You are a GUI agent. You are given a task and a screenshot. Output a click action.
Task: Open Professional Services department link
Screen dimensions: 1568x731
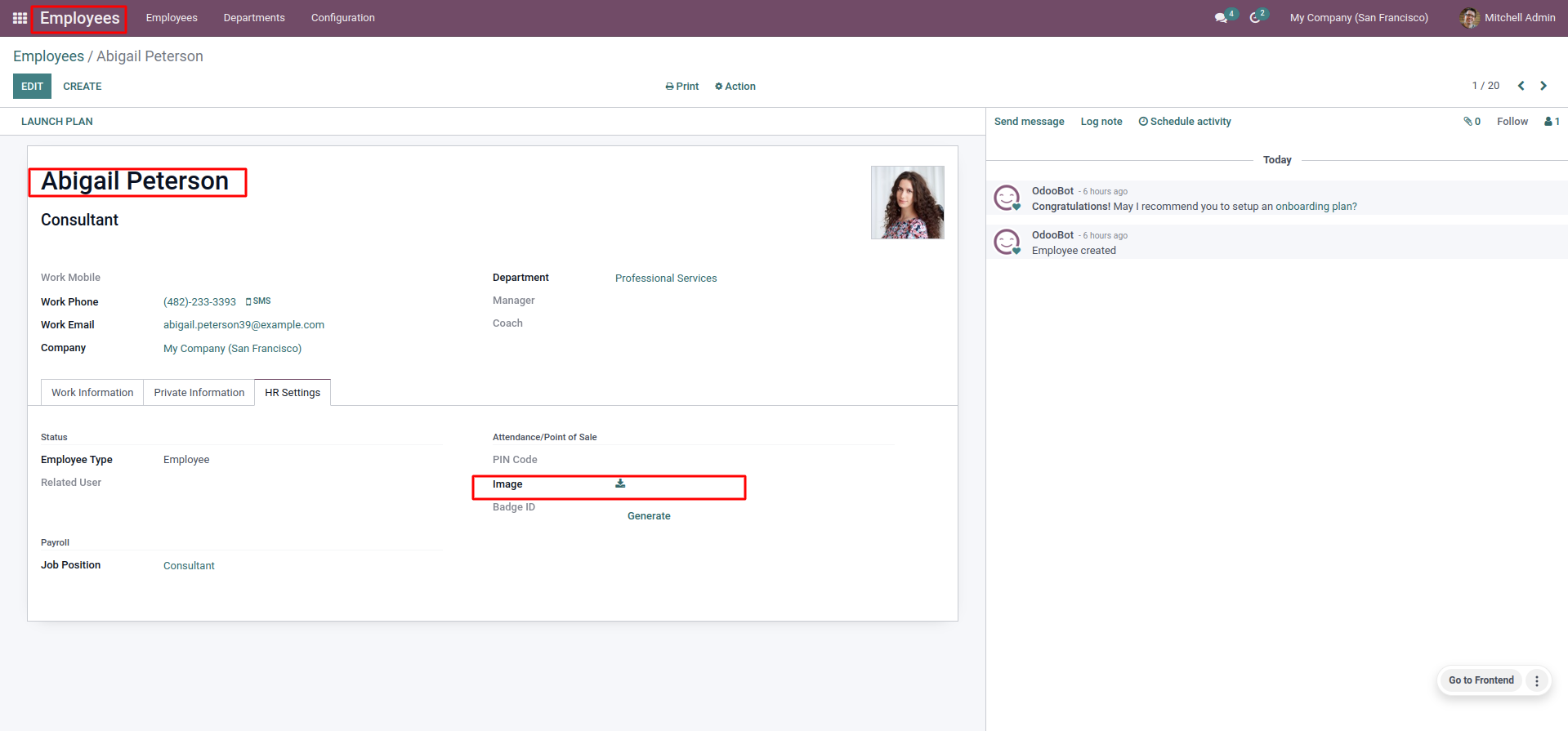click(x=666, y=279)
